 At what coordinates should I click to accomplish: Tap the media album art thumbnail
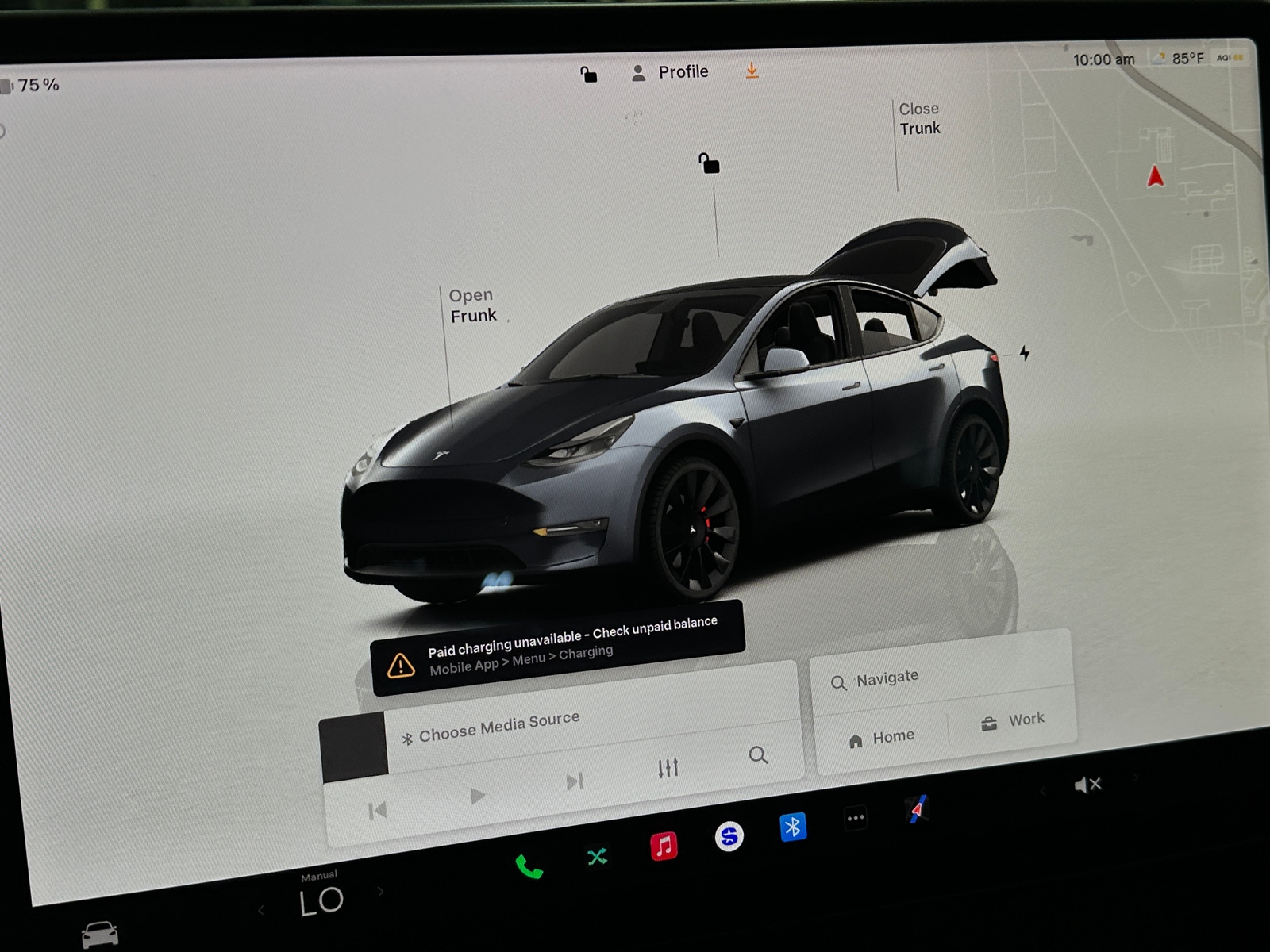click(353, 746)
